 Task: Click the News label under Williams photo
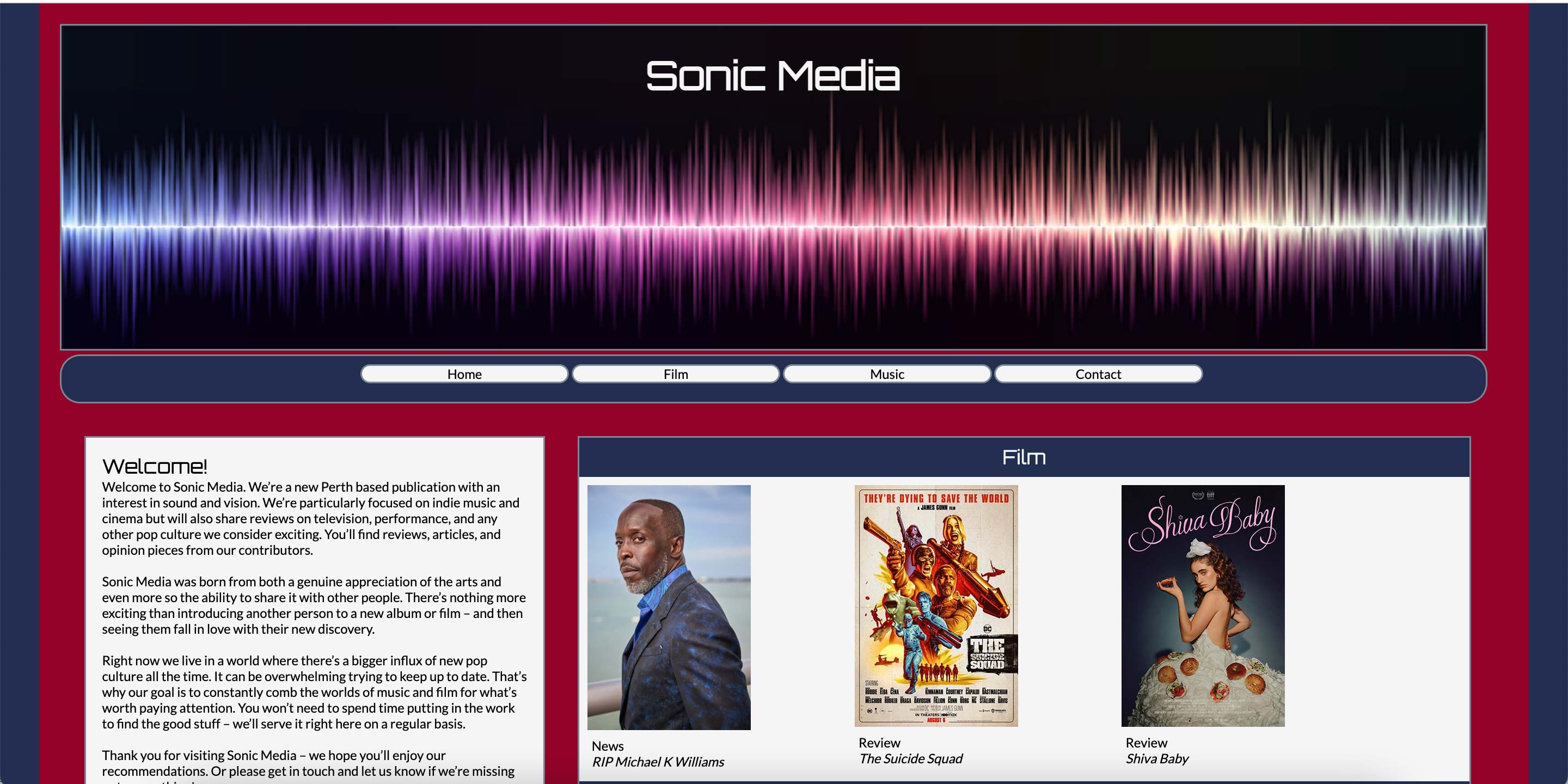(x=608, y=746)
